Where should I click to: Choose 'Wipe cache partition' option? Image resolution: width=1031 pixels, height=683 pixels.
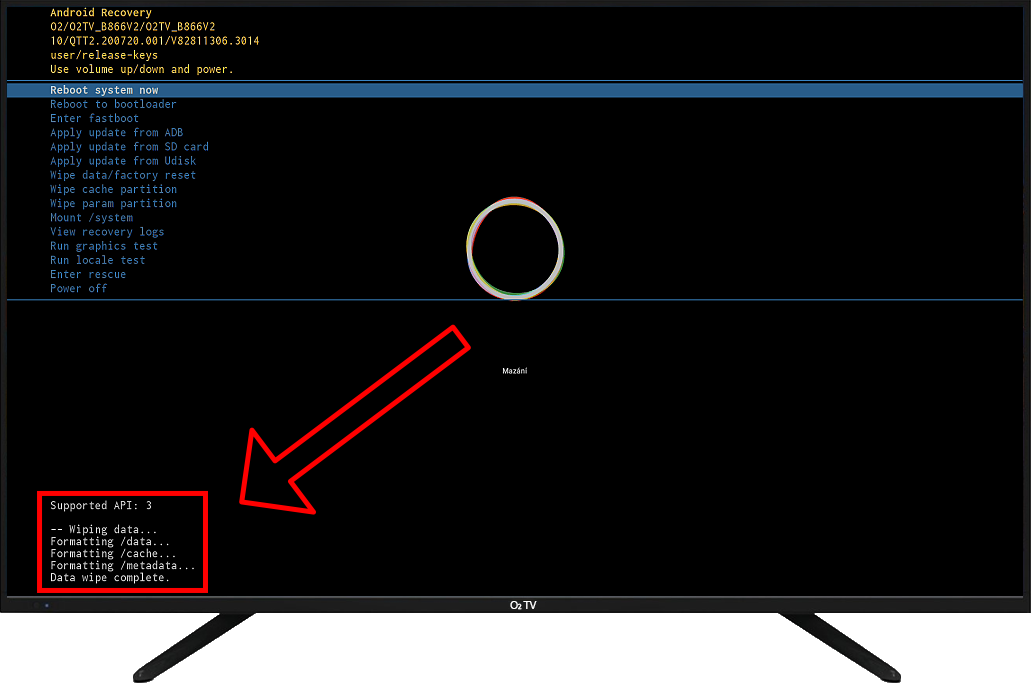113,189
